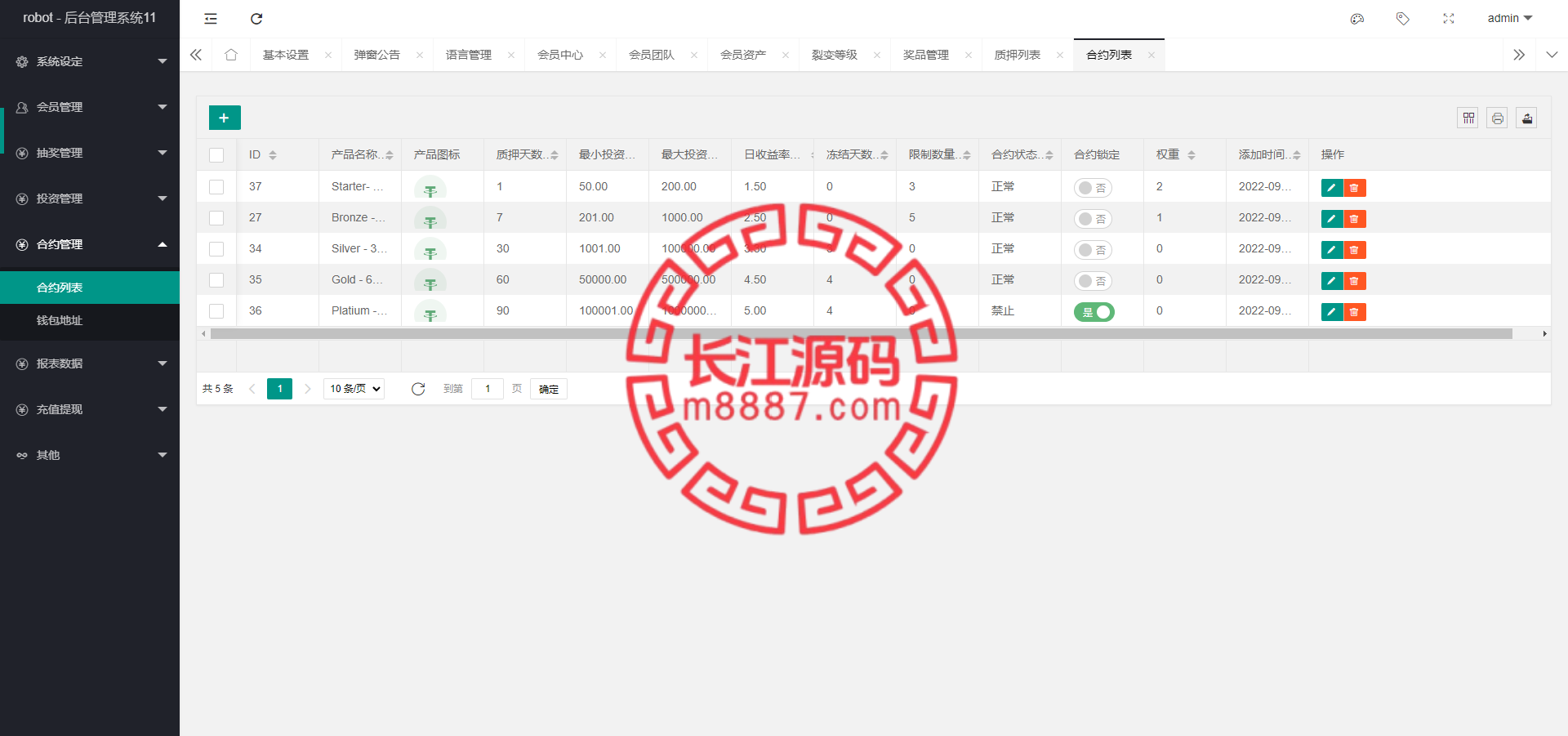Viewport: 1568px width, 736px height.
Task: Click 确定 to jump to page
Action: tap(549, 389)
